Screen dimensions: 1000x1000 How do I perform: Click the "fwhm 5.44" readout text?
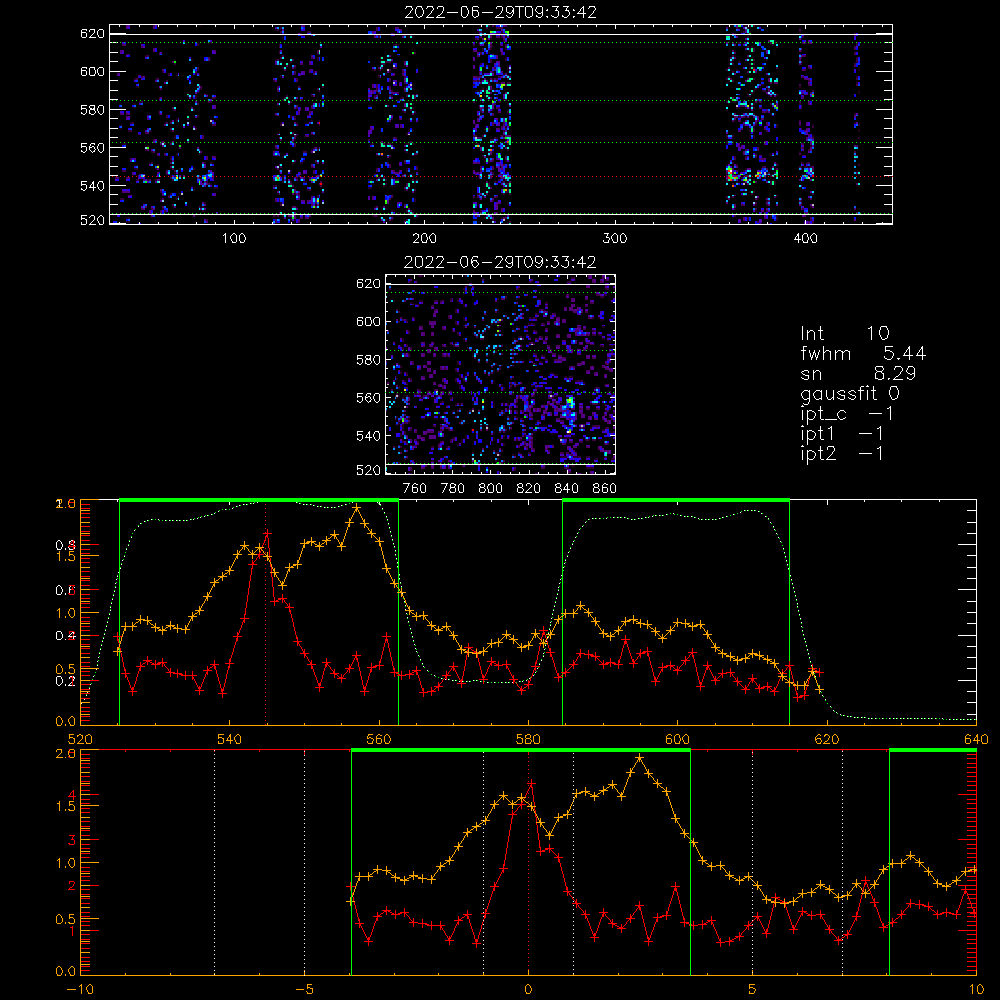[x=863, y=353]
